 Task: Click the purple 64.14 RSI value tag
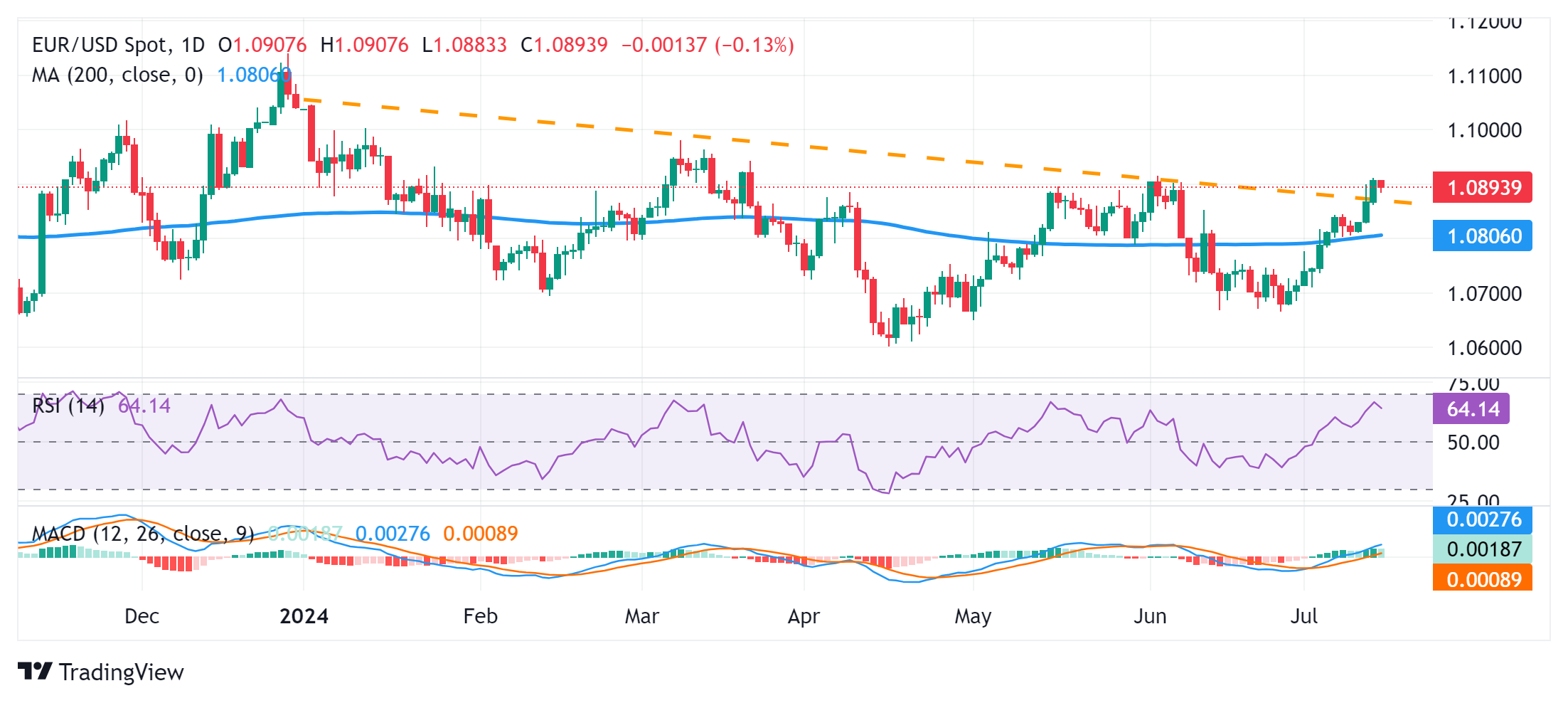pos(1471,409)
